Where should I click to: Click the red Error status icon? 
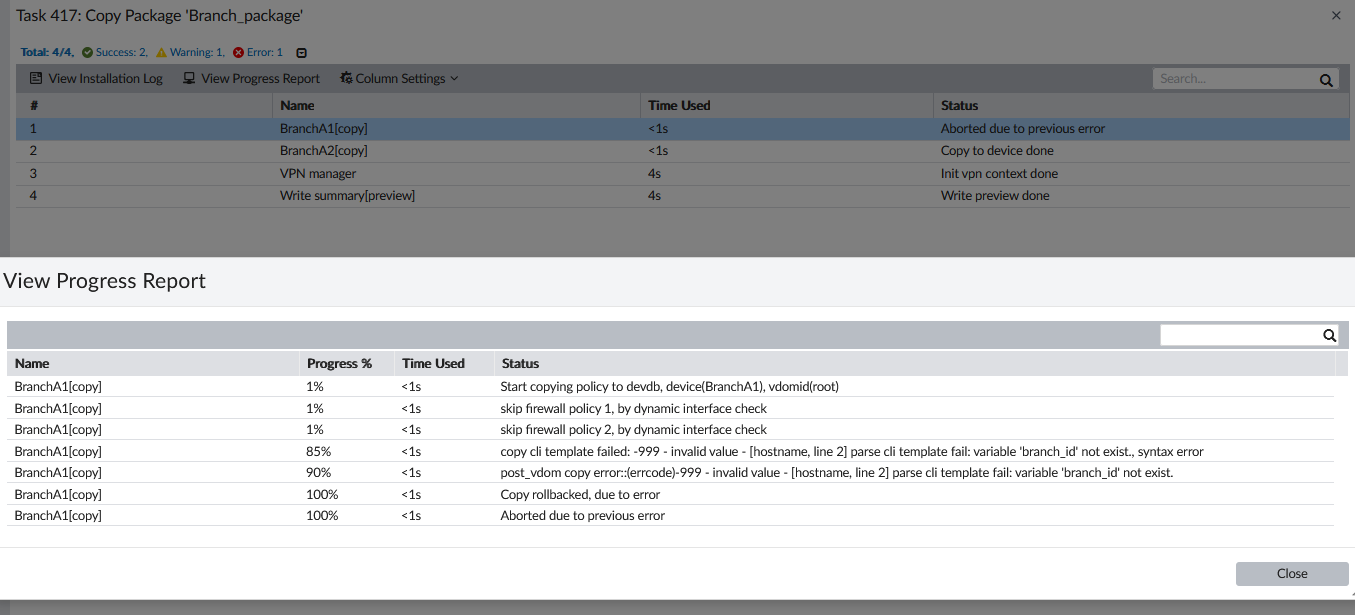(x=238, y=52)
